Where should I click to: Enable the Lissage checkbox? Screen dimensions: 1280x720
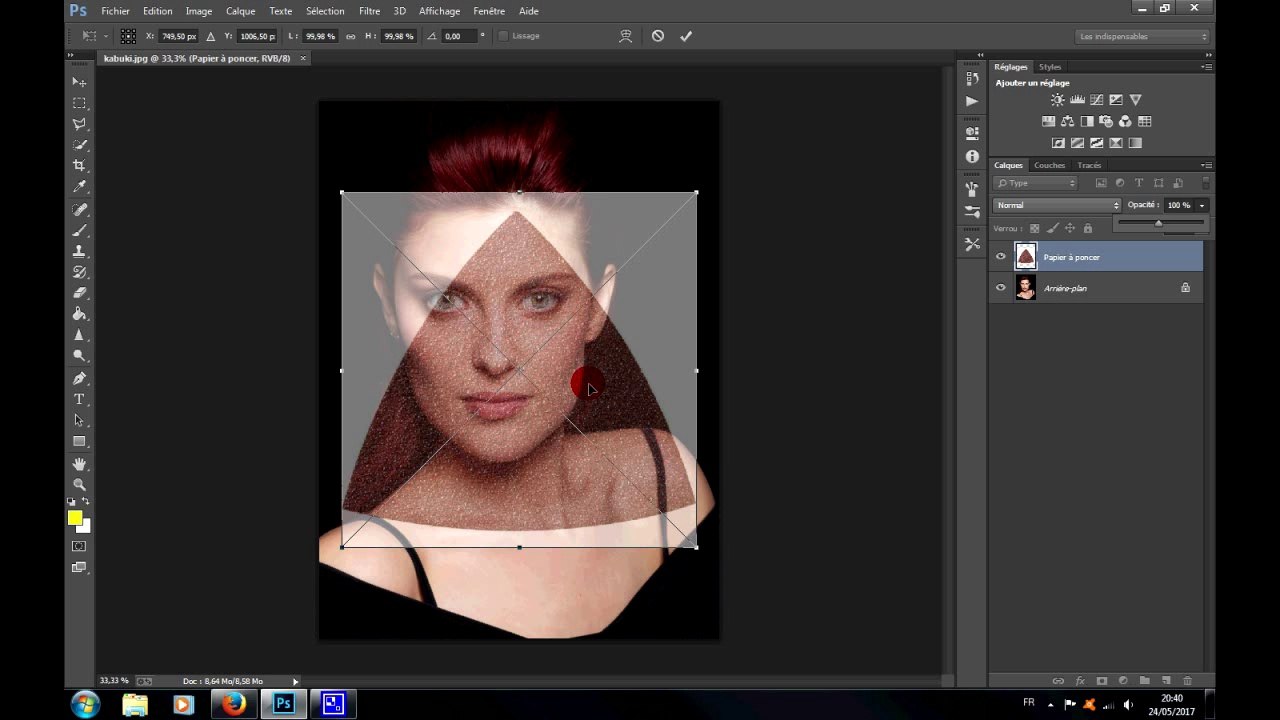(x=503, y=36)
